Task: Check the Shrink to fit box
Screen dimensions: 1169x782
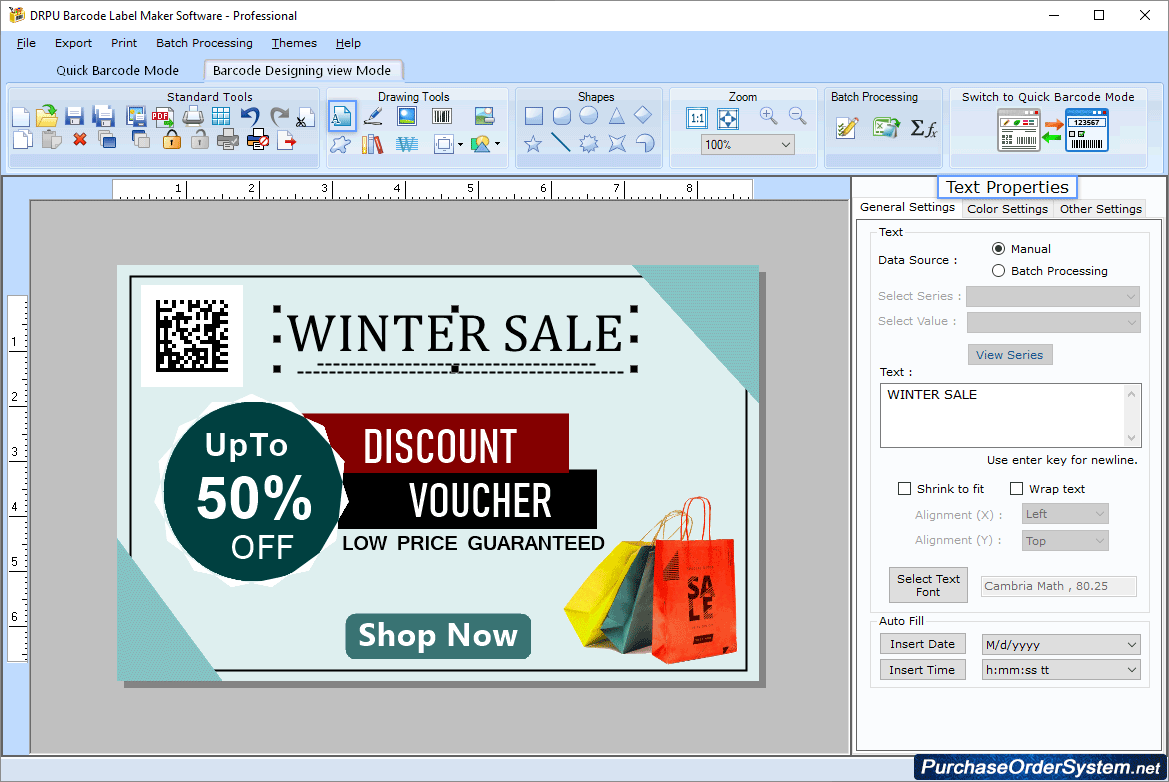Action: point(904,488)
